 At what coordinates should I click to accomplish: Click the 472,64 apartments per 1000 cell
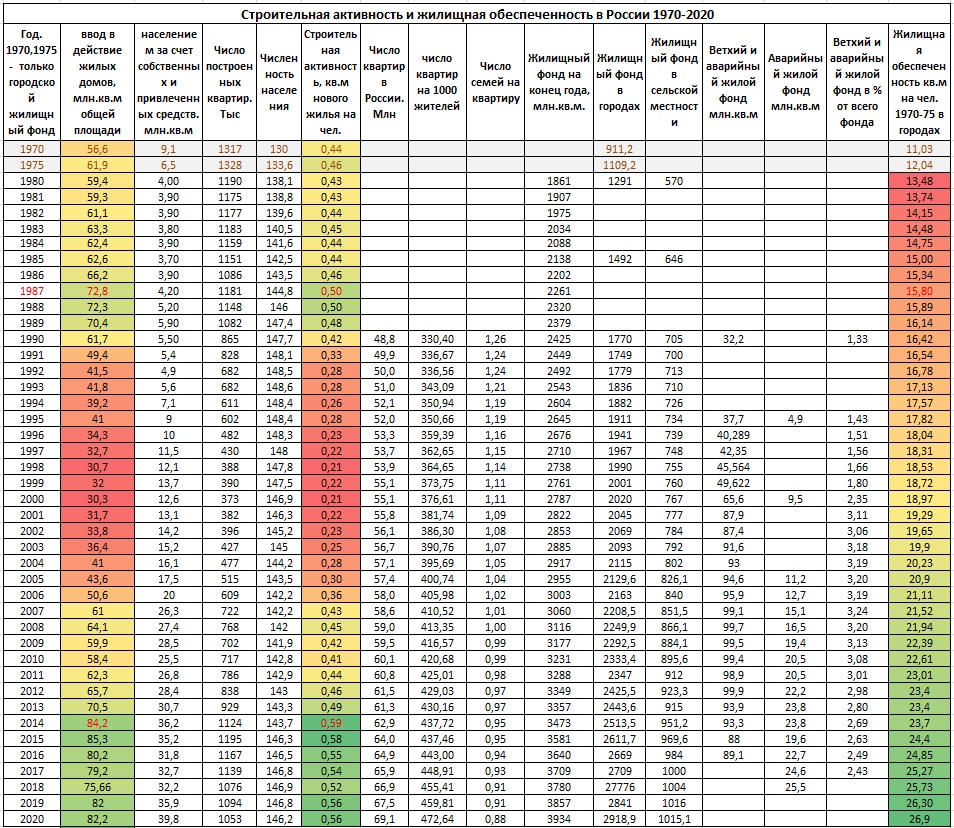439,818
